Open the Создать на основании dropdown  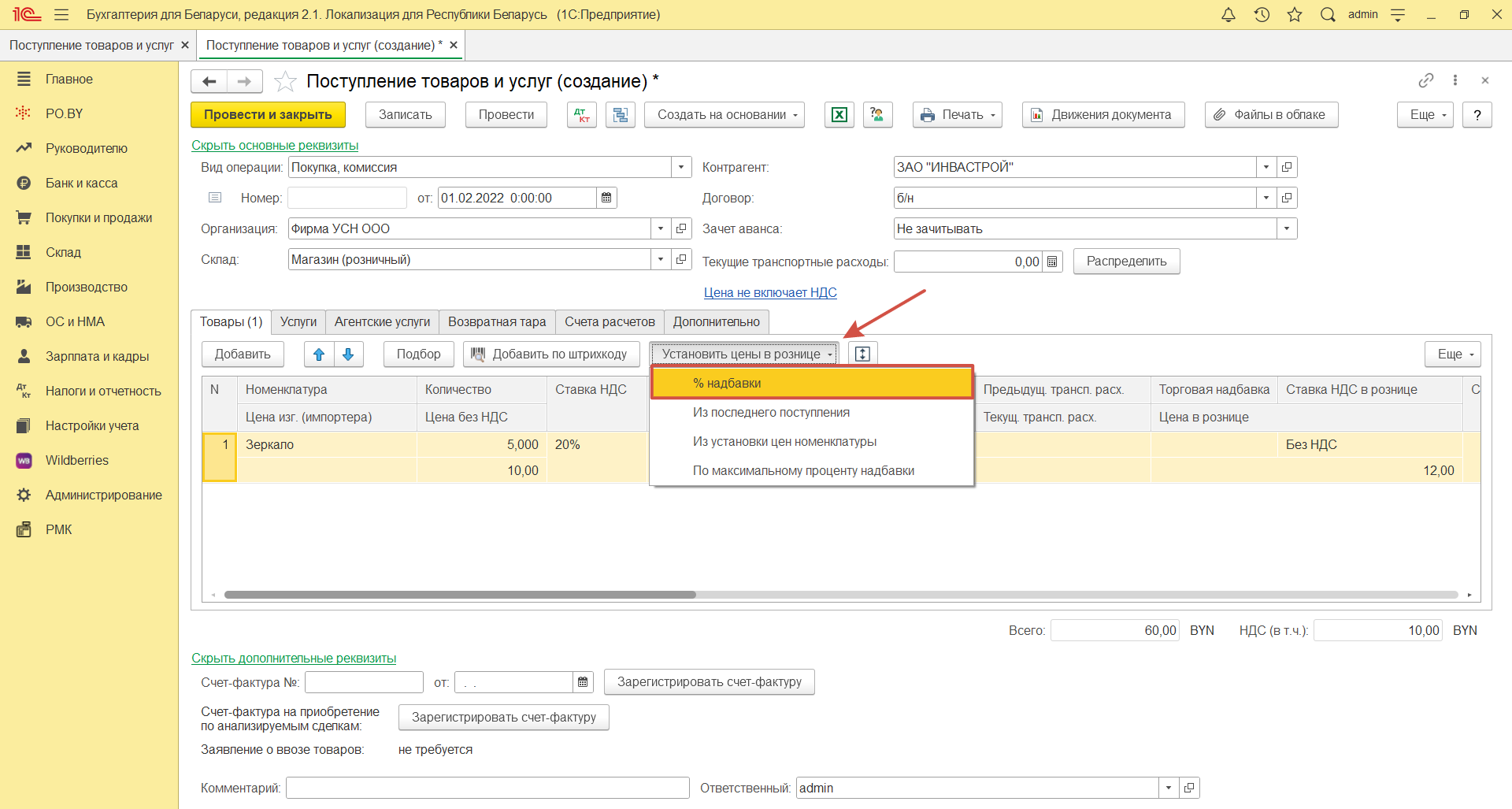coord(724,115)
